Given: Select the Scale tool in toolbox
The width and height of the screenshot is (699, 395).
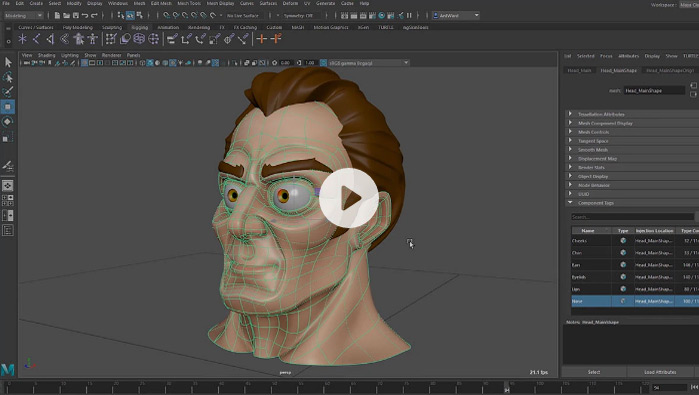Looking at the screenshot, I should click(8, 137).
